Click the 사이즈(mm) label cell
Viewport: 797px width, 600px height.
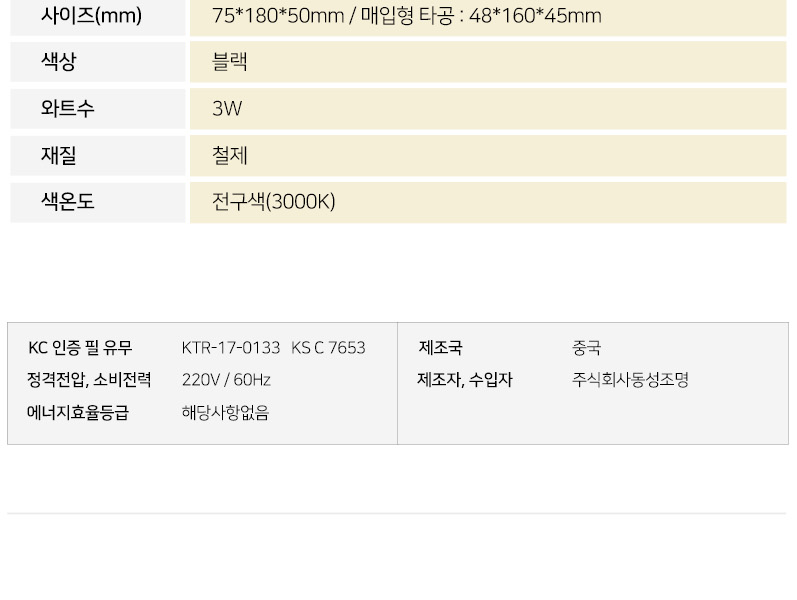pyautogui.click(x=98, y=17)
